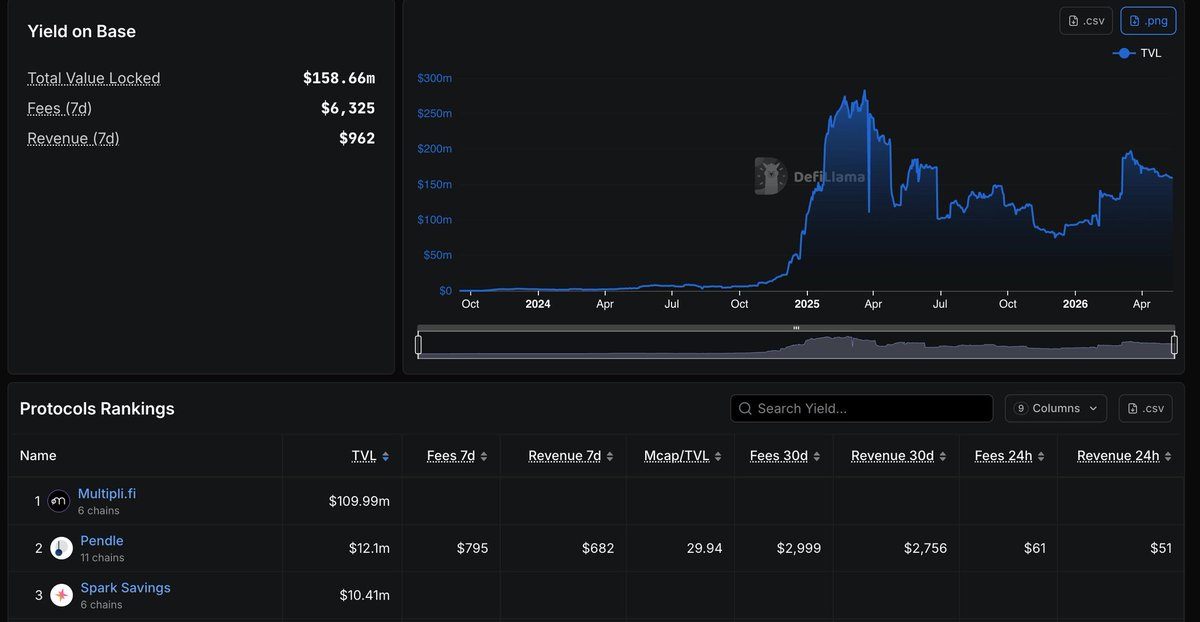
Task: Click the column count badge showing 9
Action: pos(1021,408)
